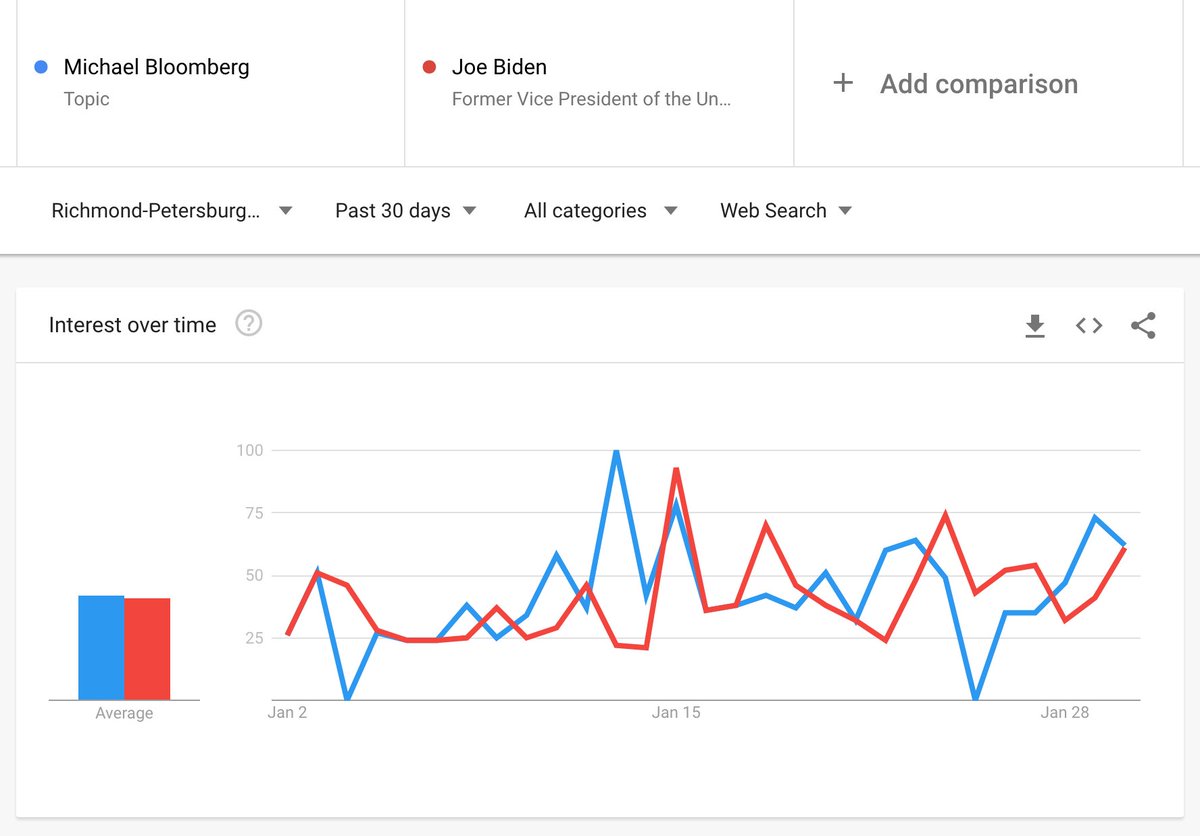Click the plus icon to add comparison

843,83
